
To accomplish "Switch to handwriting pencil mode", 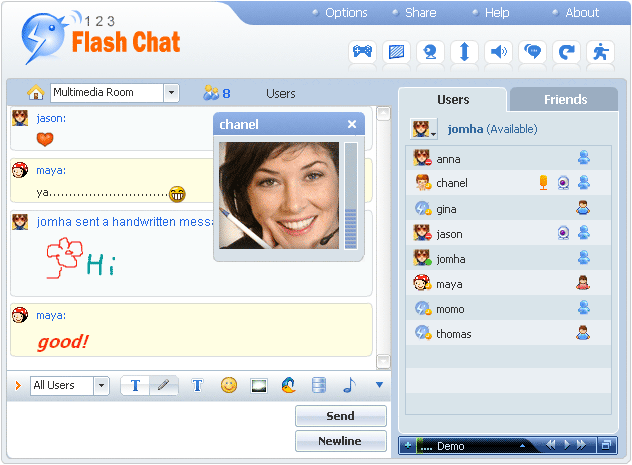I will tap(163, 385).
